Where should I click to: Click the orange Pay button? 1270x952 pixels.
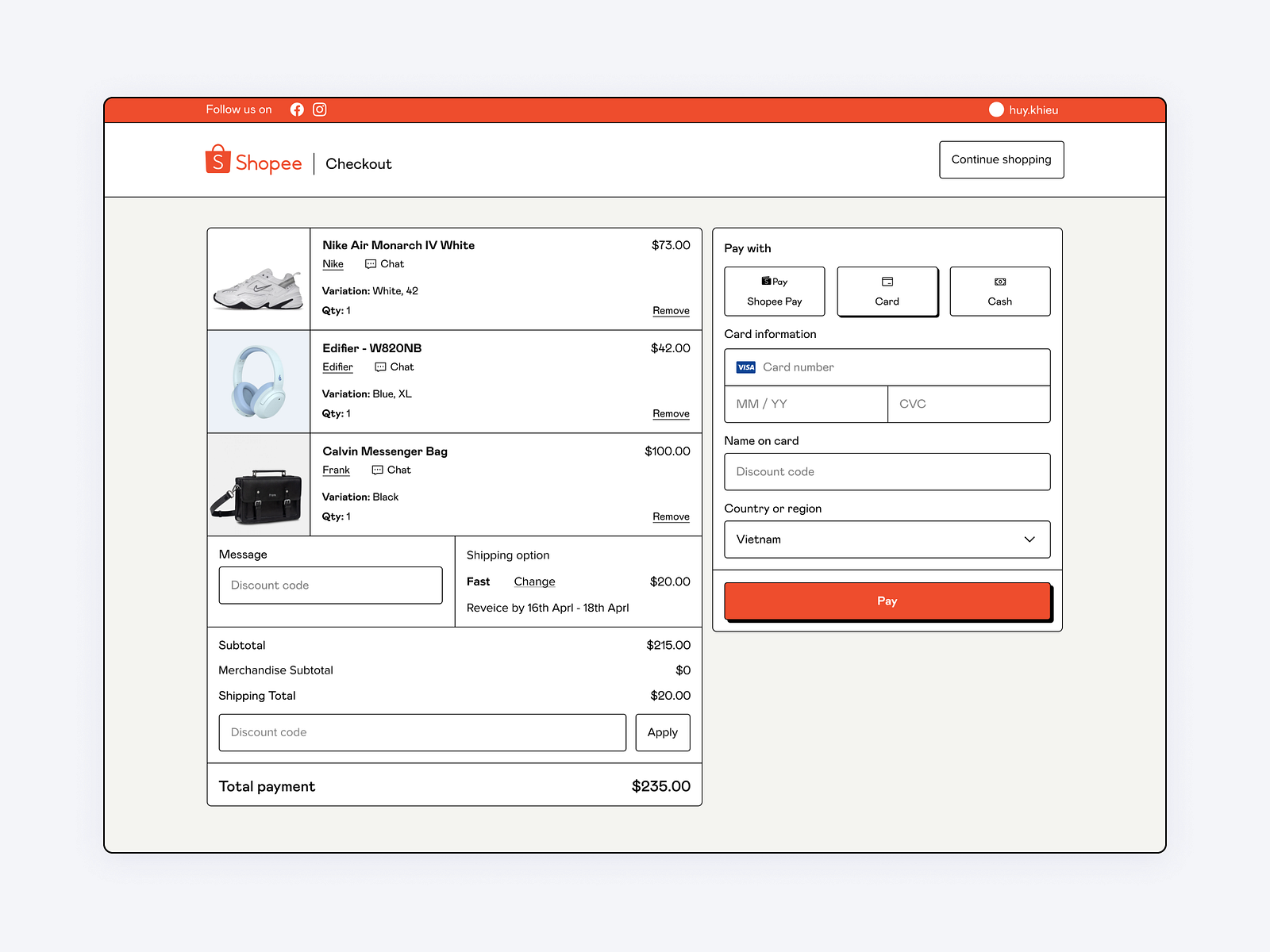887,601
